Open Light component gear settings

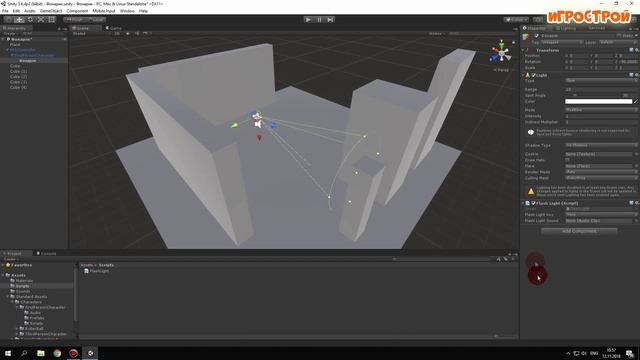click(x=637, y=75)
